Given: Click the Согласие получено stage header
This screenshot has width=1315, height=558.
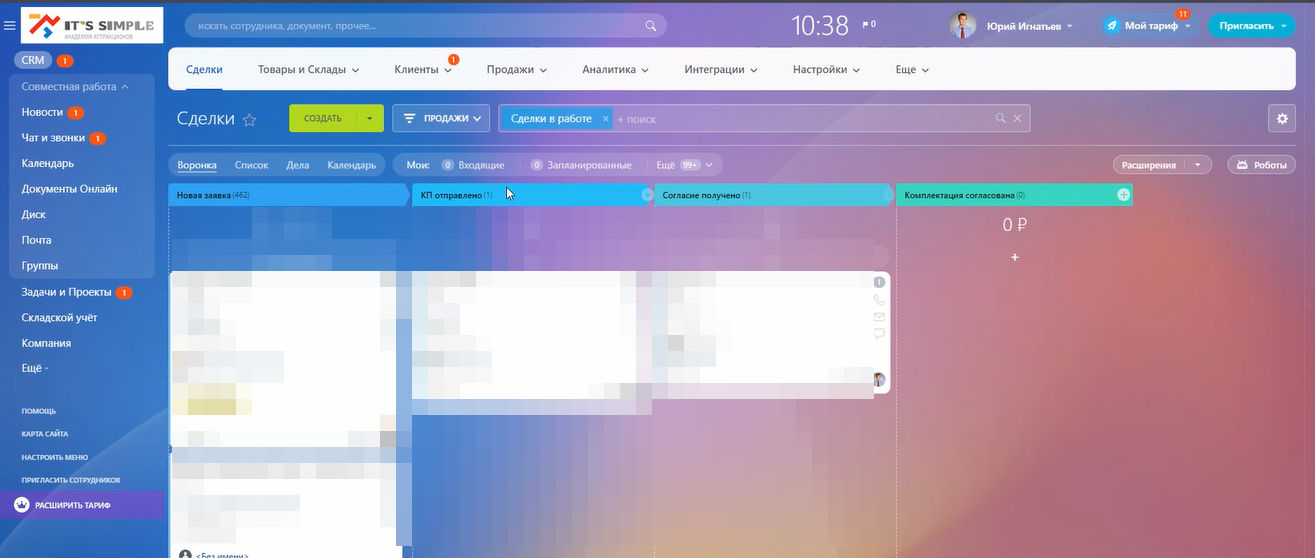Looking at the screenshot, I should (x=773, y=195).
